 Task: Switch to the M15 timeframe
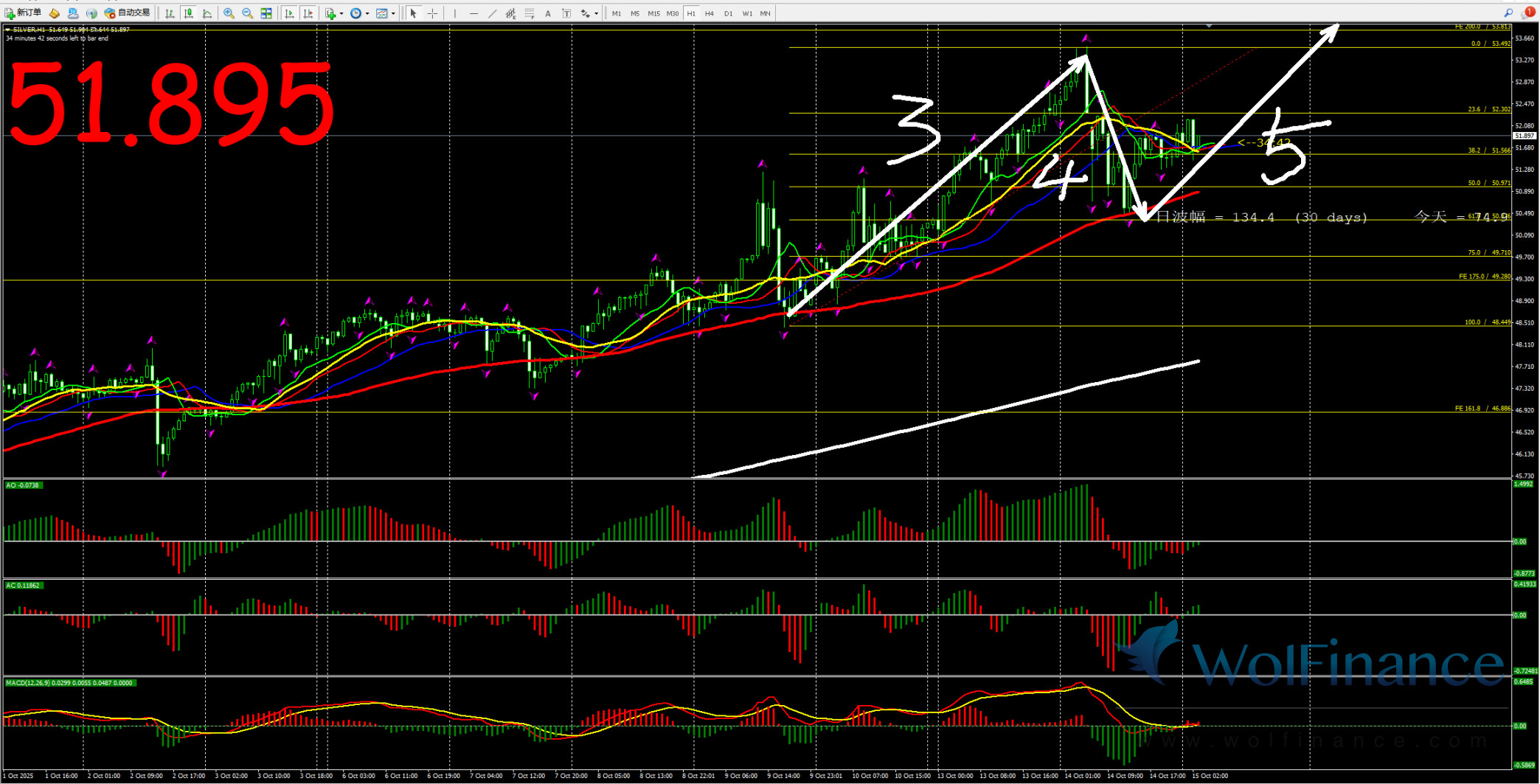pos(653,13)
